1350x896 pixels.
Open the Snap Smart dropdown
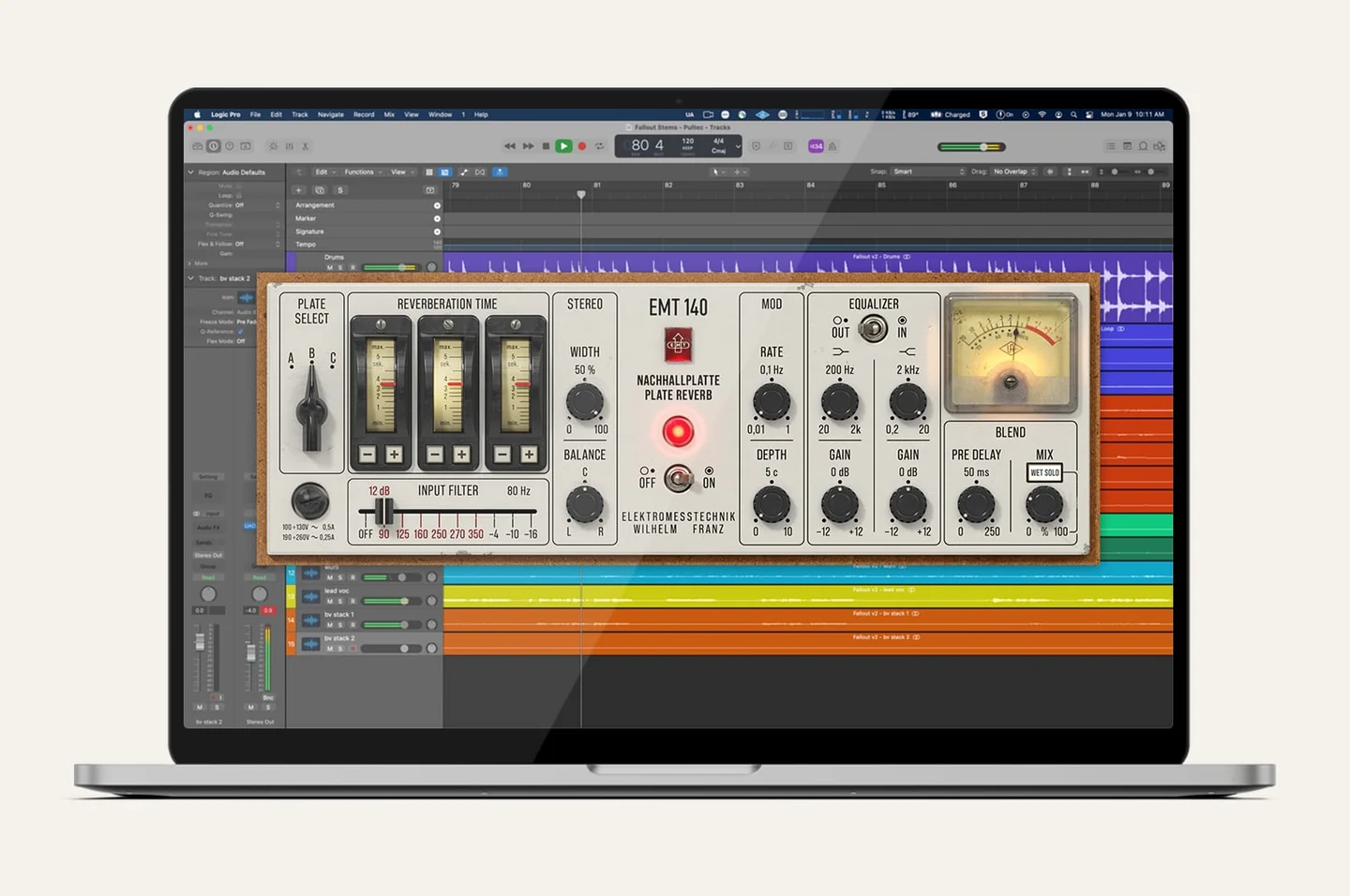coord(928,172)
